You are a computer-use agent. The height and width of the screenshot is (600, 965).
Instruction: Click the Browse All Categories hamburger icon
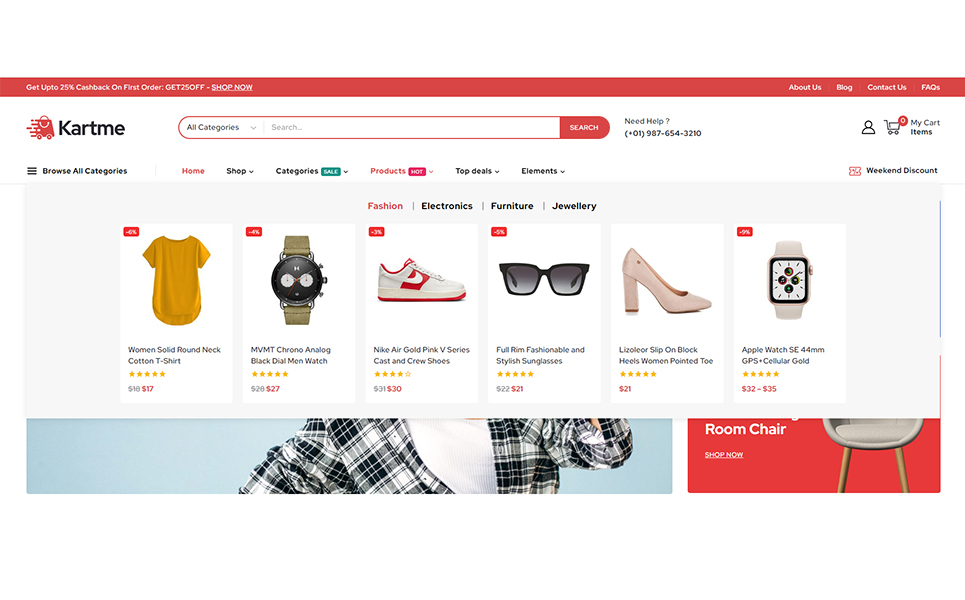tap(32, 171)
